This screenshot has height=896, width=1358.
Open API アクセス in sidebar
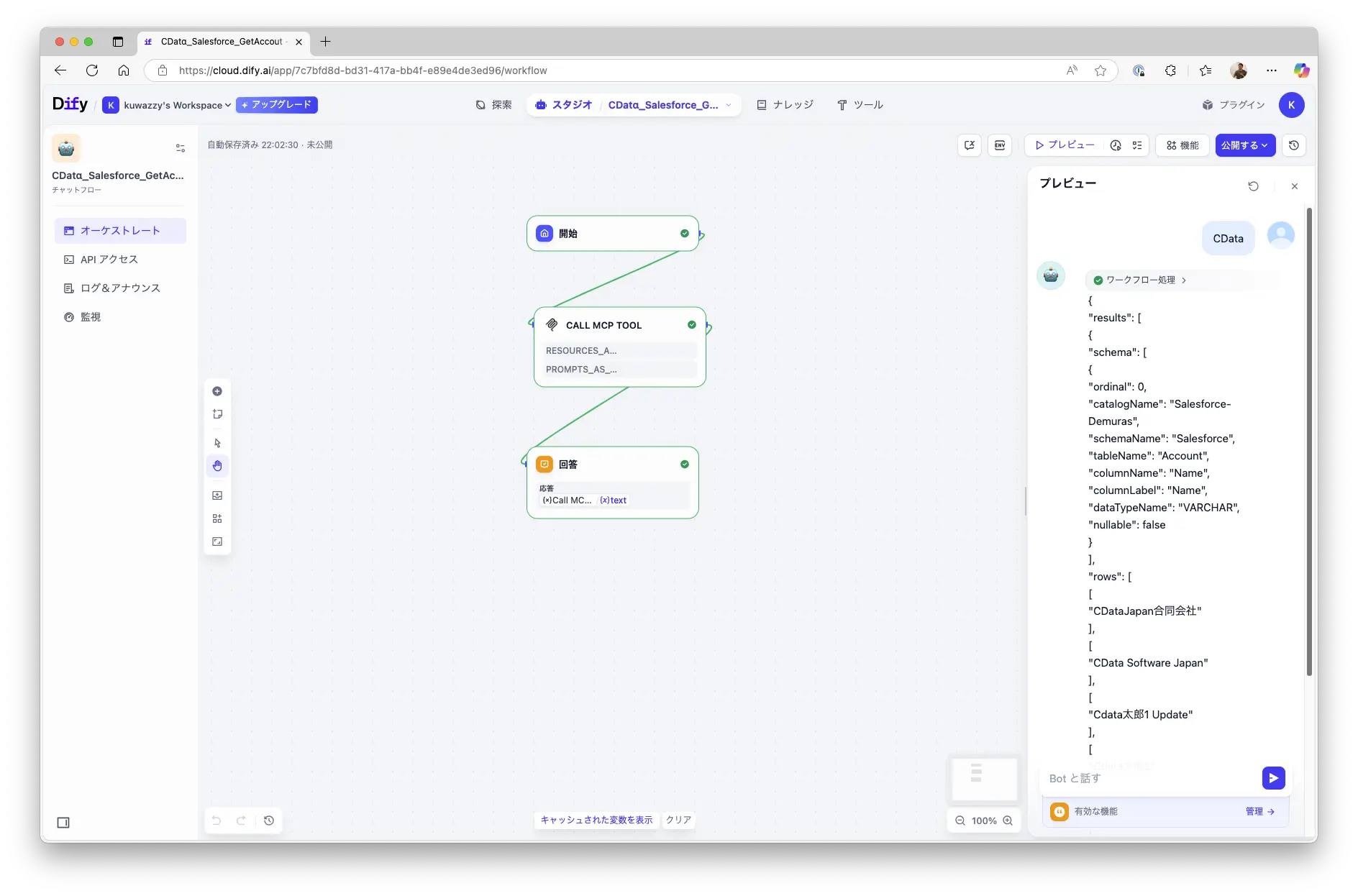[120, 260]
